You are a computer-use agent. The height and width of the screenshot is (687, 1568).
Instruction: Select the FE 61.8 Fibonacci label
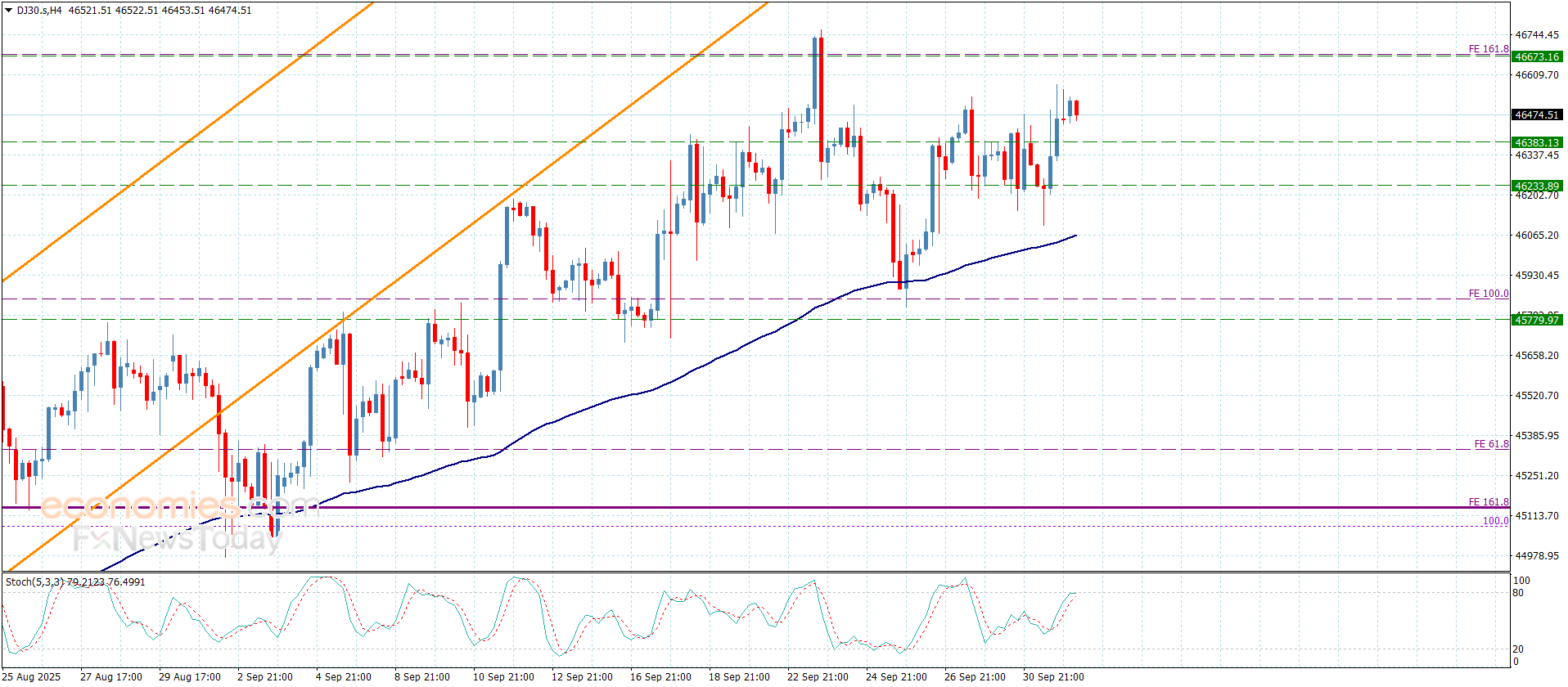pyautogui.click(x=1491, y=444)
